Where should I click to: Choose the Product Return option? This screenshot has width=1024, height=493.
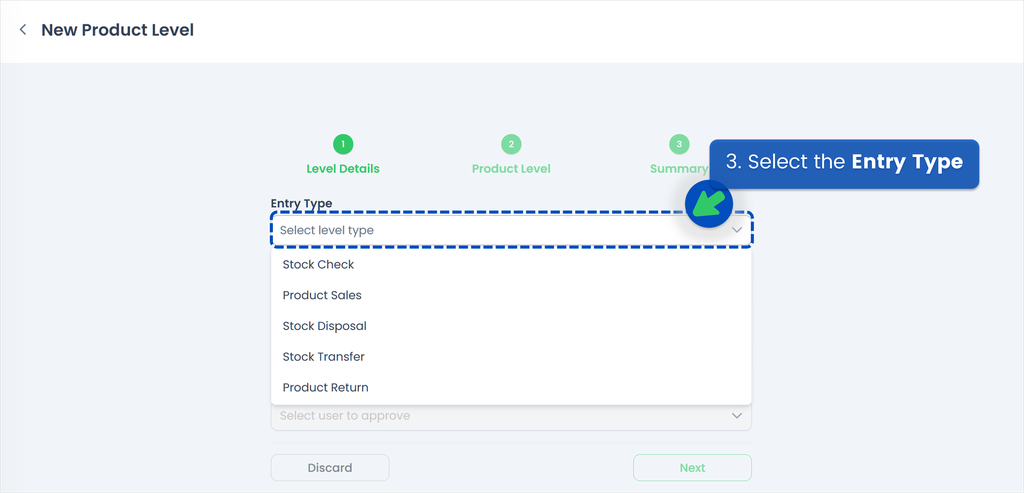(x=326, y=388)
